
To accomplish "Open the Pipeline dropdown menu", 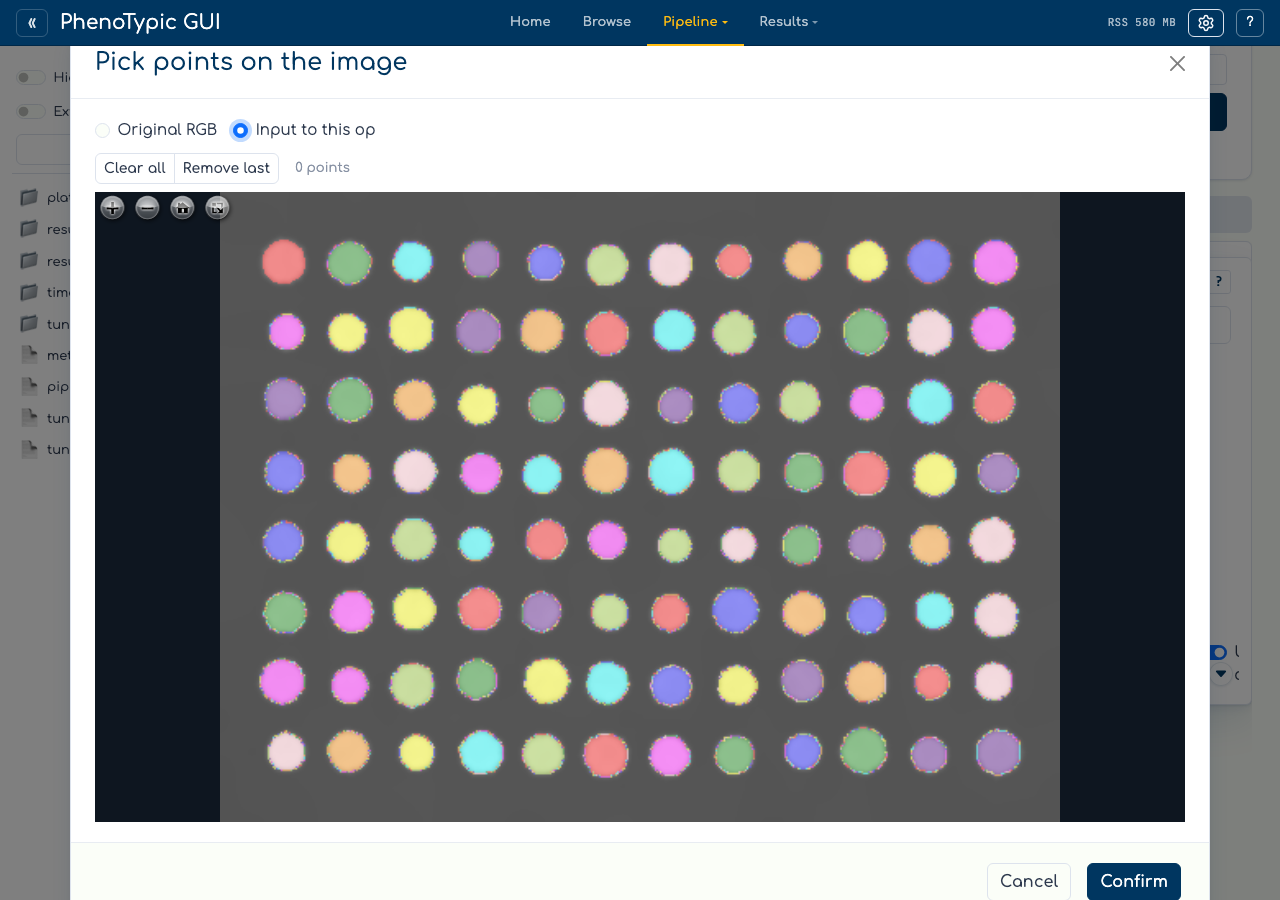I will point(695,22).
